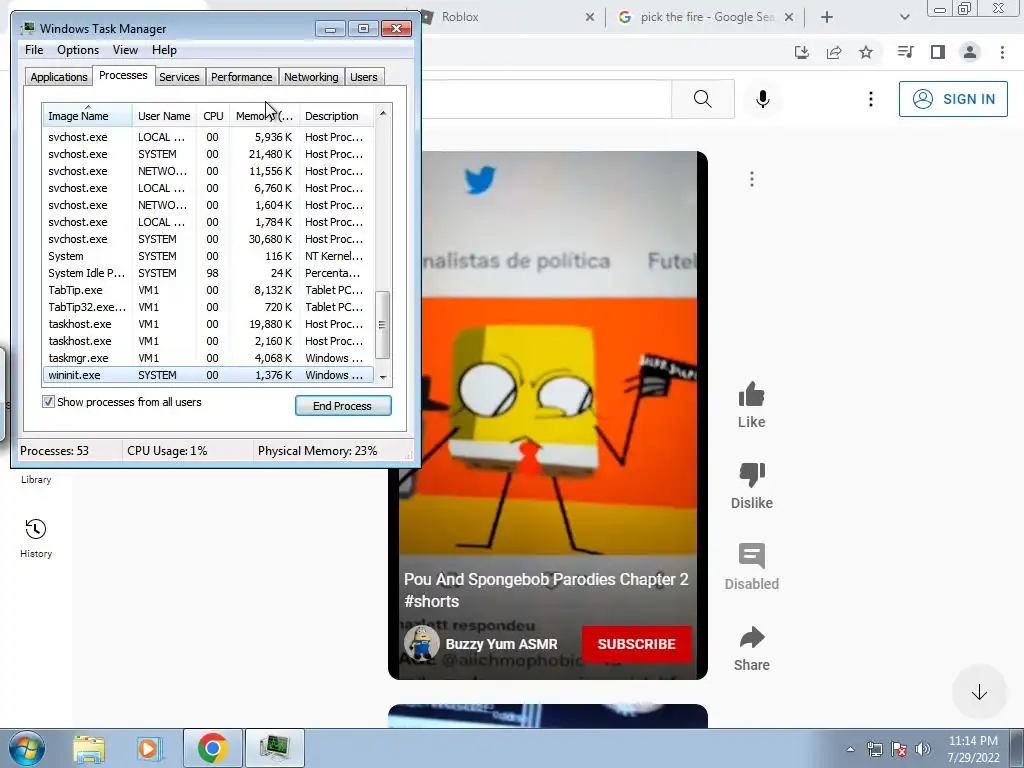This screenshot has width=1024, height=768.
Task: Sort processes by User Name column
Action: [164, 116]
